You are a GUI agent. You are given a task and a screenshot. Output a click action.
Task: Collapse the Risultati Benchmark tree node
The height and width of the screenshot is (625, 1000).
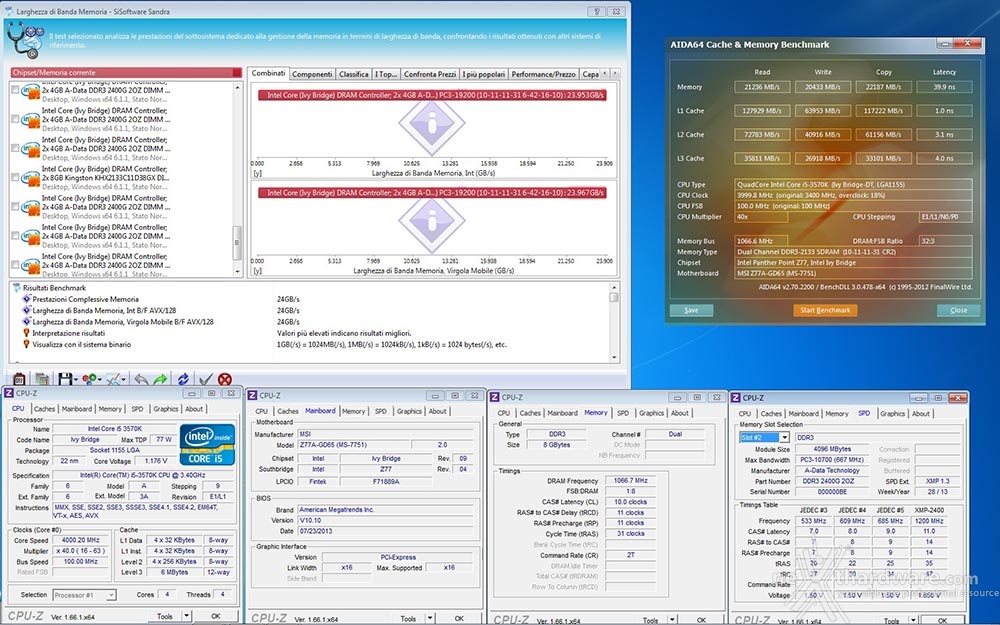(16, 288)
